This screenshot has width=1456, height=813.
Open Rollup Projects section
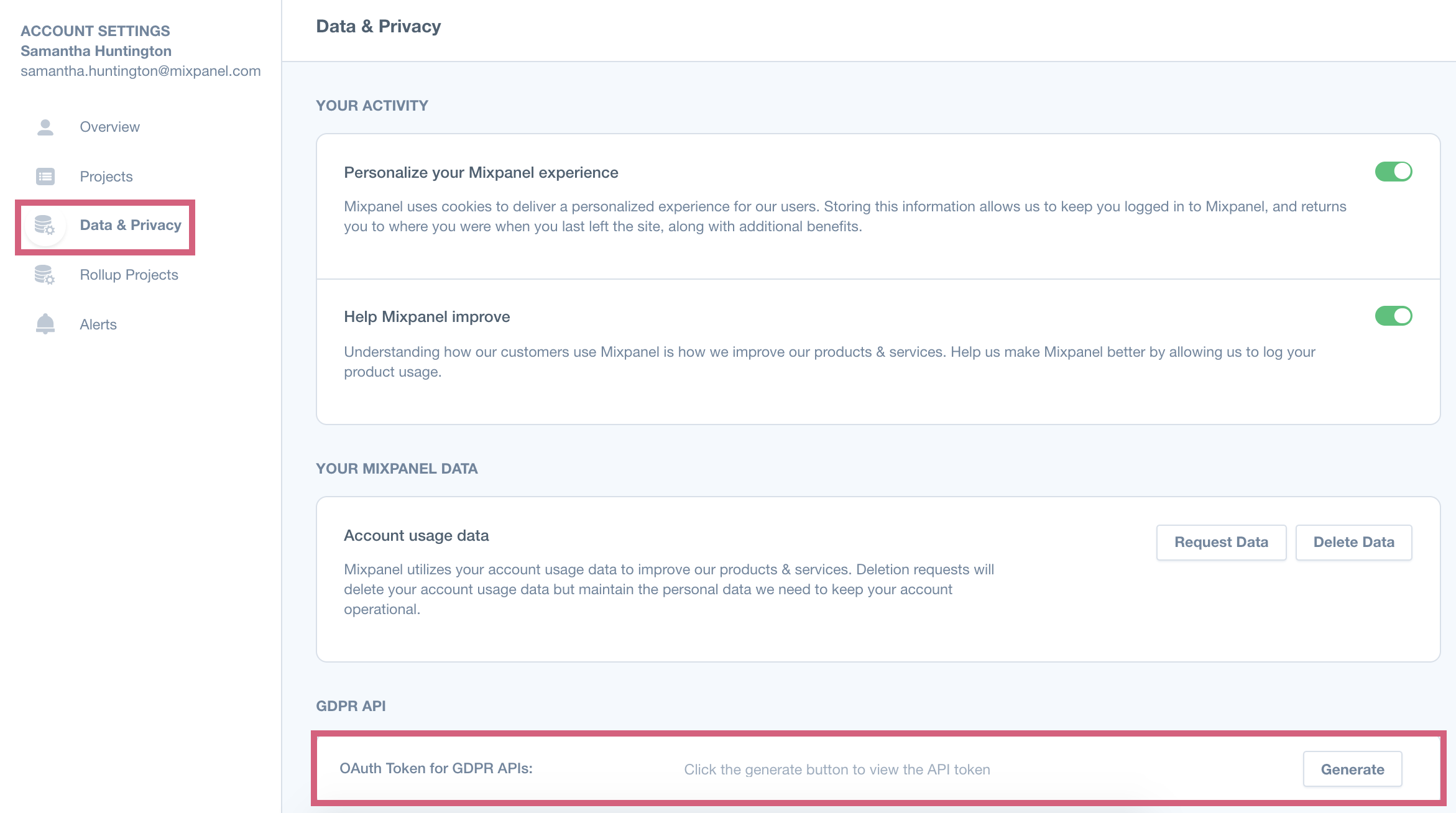tap(129, 275)
